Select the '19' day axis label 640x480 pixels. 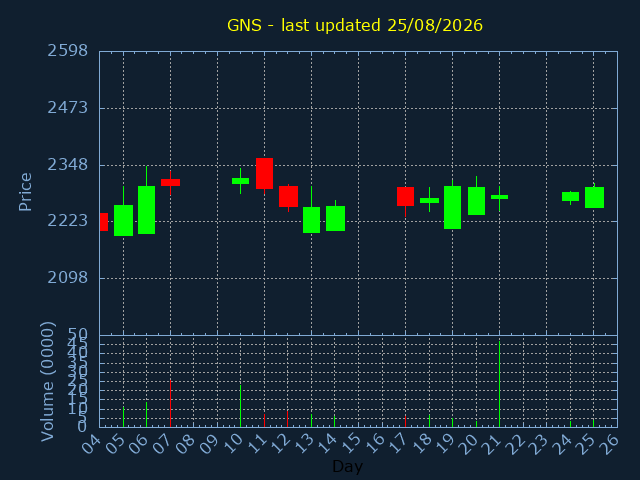(444, 444)
